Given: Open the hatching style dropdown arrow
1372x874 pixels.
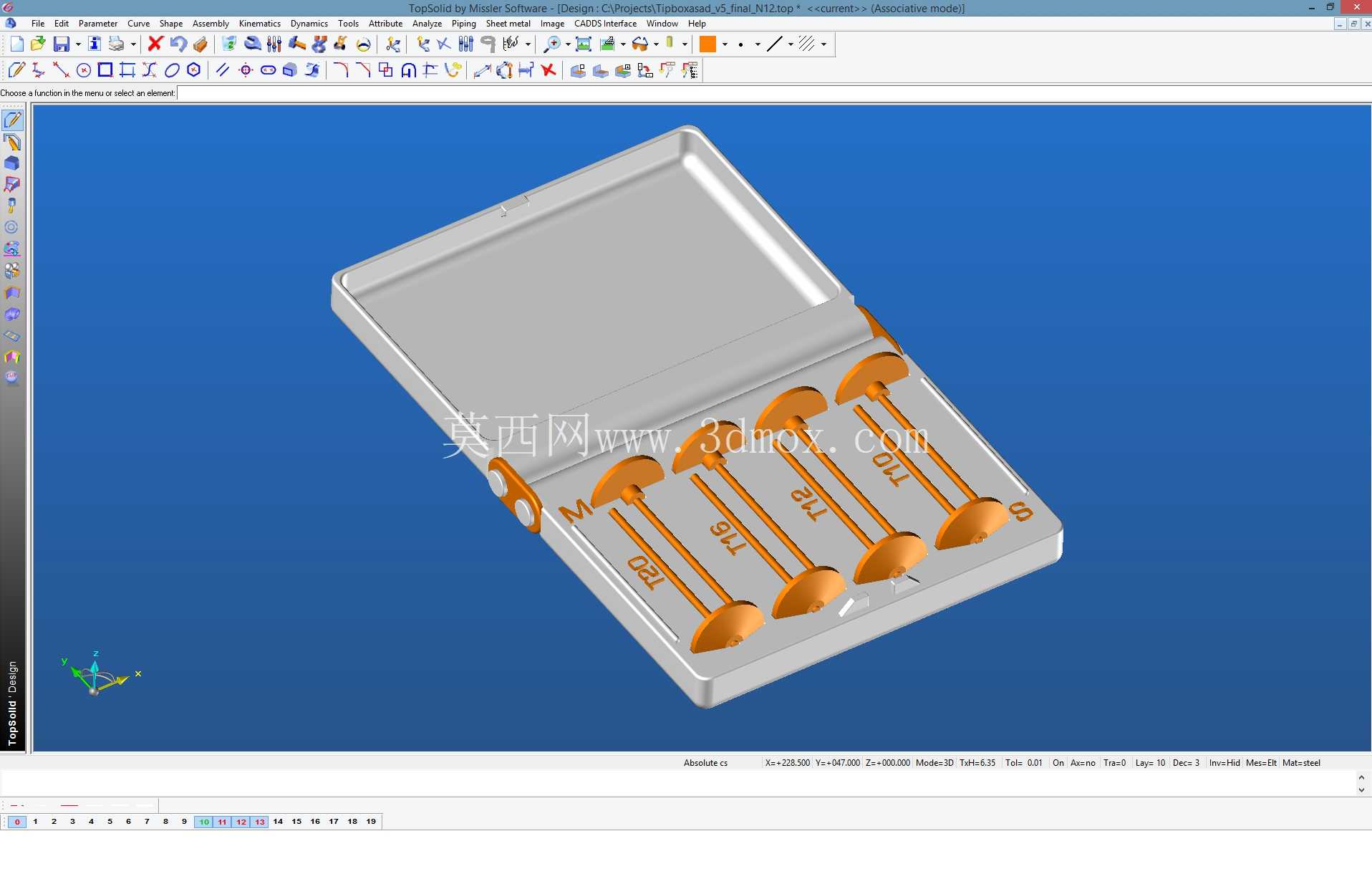Looking at the screenshot, I should [823, 44].
